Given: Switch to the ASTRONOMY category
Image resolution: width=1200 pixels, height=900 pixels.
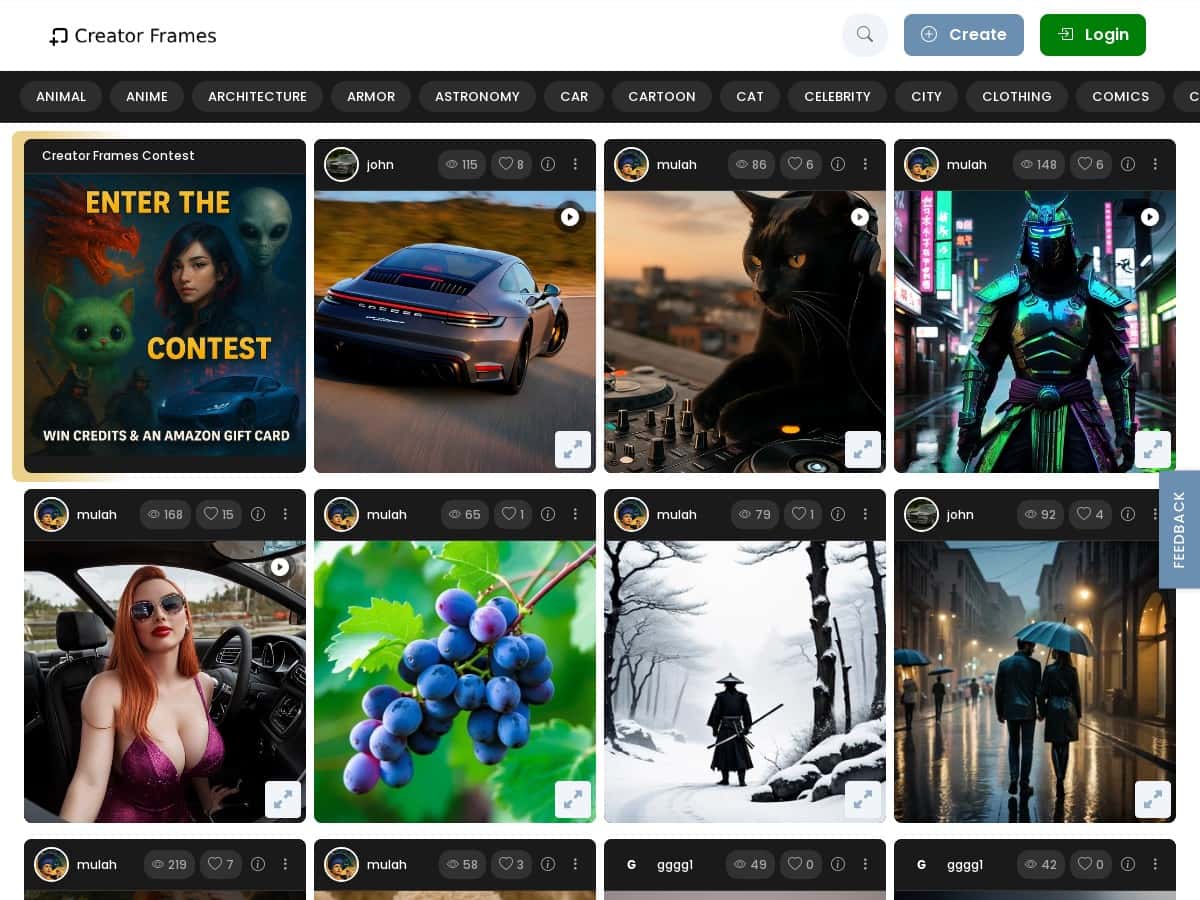Looking at the screenshot, I should [477, 97].
